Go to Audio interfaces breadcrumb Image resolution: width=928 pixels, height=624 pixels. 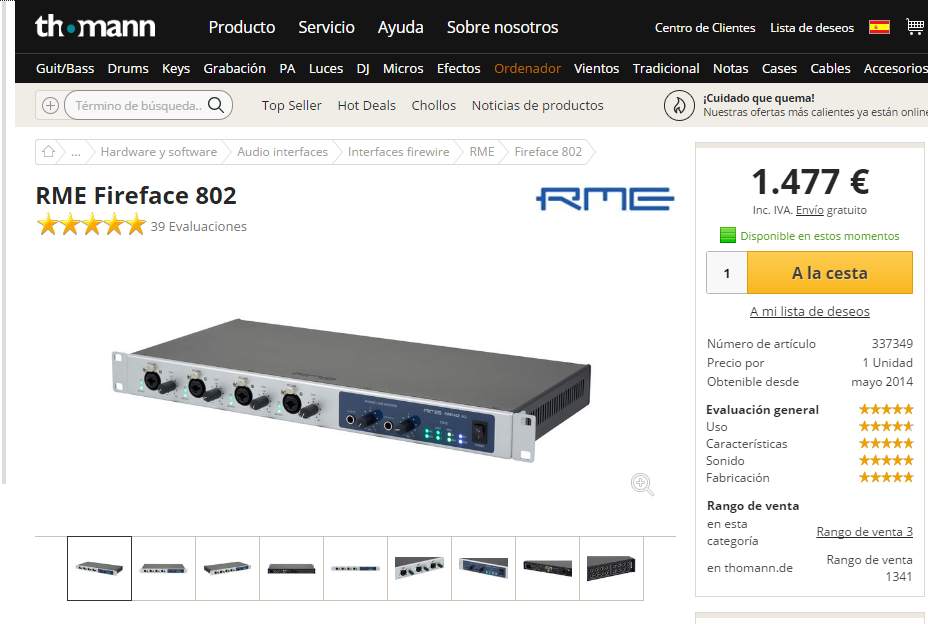click(x=282, y=152)
